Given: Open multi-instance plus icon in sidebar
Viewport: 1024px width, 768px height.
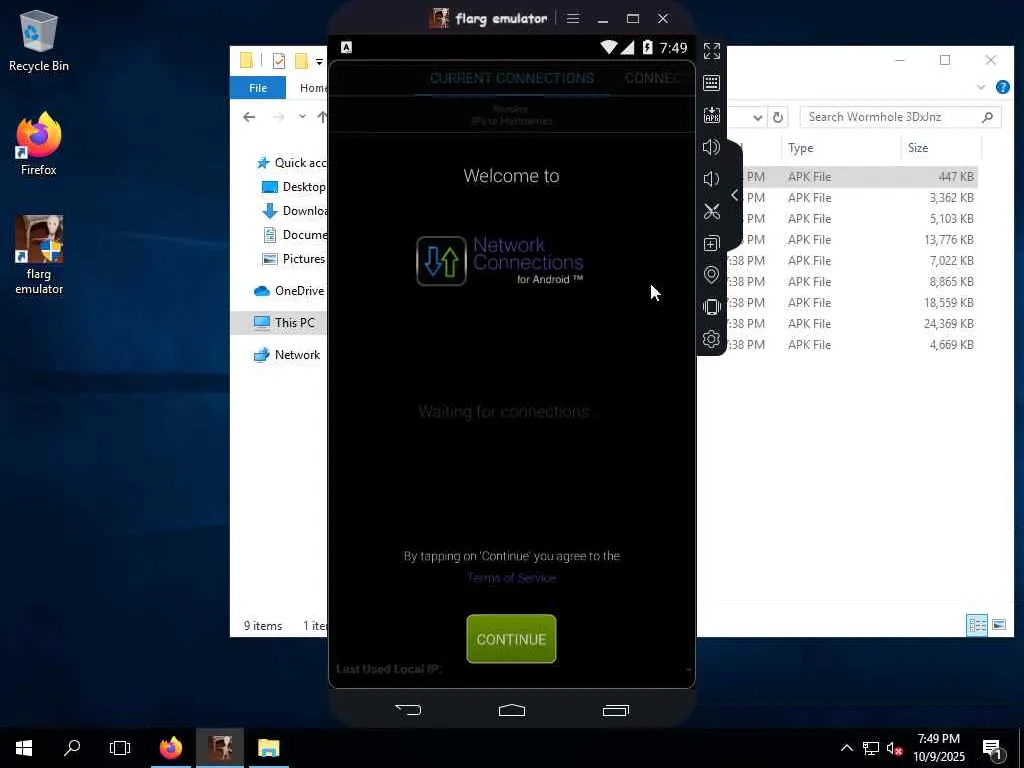Looking at the screenshot, I should [x=711, y=244].
